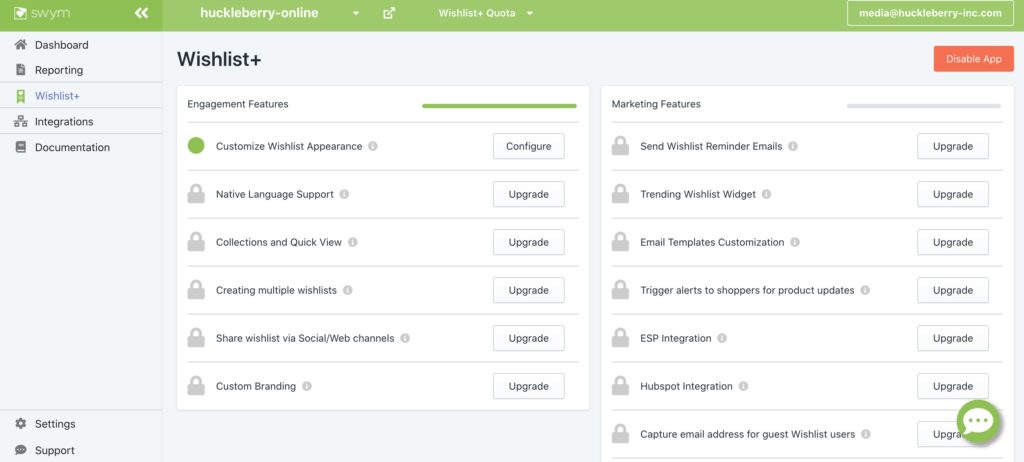This screenshot has height=462, width=1024.
Task: Click the Settings gear icon
Action: click(21, 423)
